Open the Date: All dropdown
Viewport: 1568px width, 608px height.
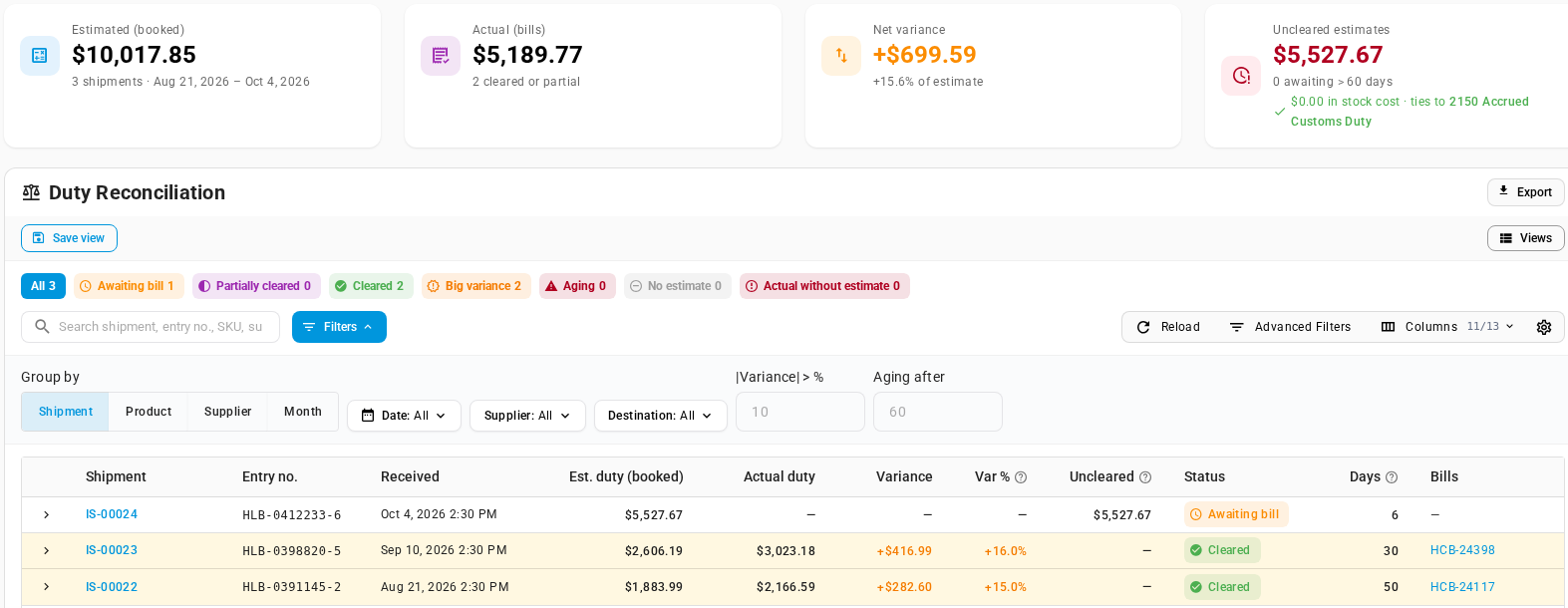[404, 416]
